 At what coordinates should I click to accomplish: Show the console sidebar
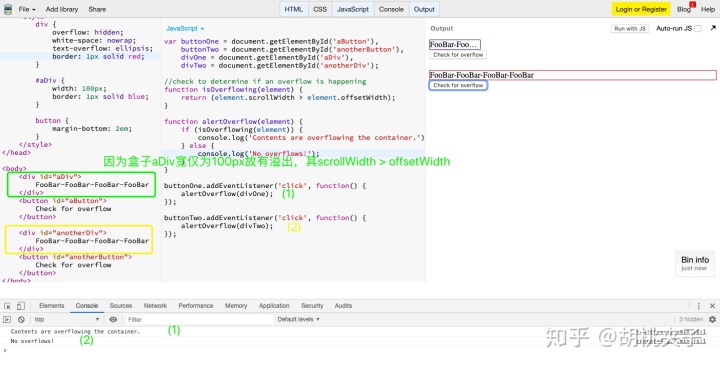(7, 319)
